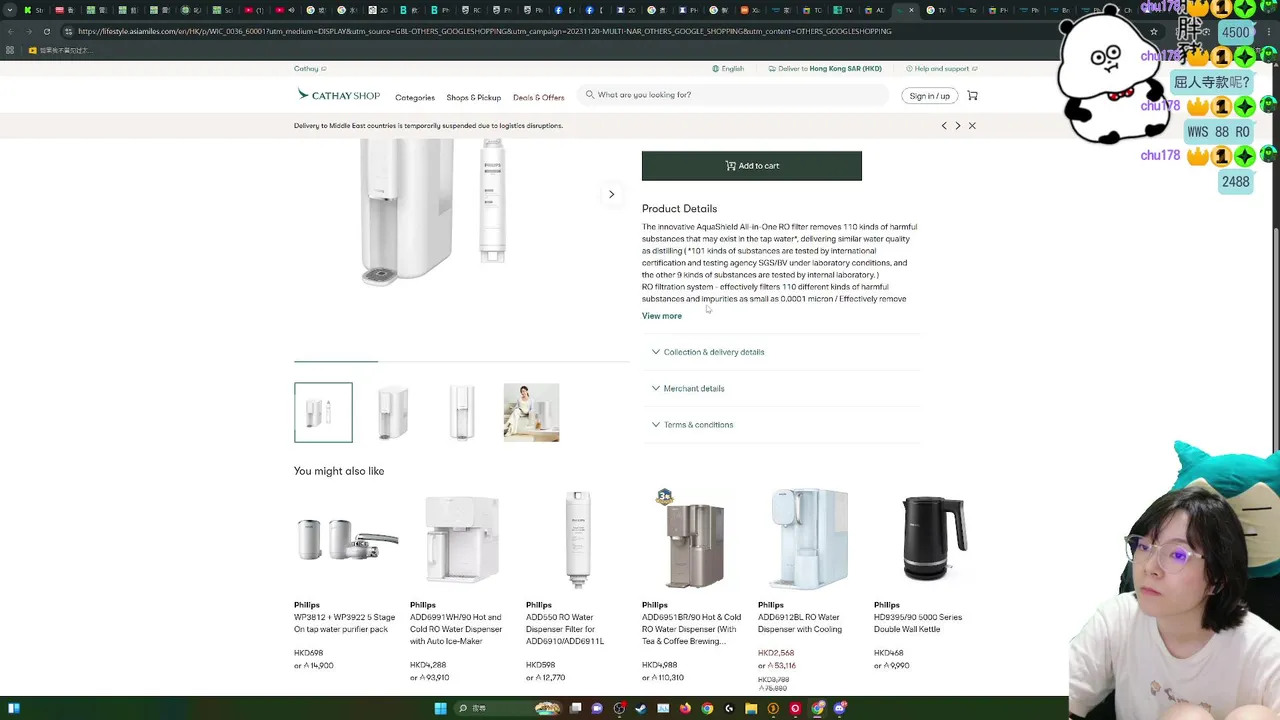Viewport: 1280px width, 720px height.
Task: Open ADD6951BR/90 Hot & Cold RO product
Action: tap(692, 629)
